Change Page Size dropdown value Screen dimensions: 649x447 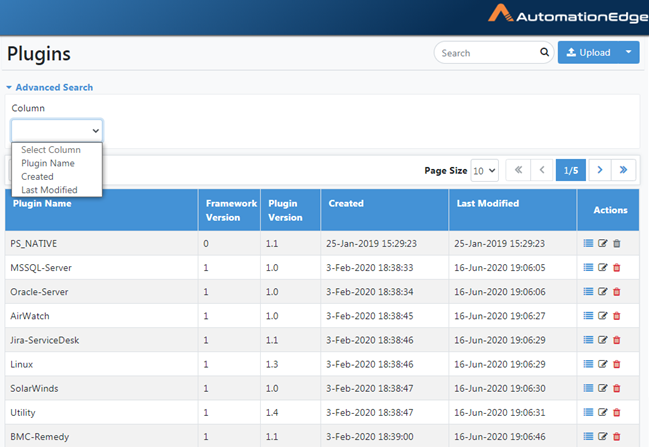tap(484, 171)
